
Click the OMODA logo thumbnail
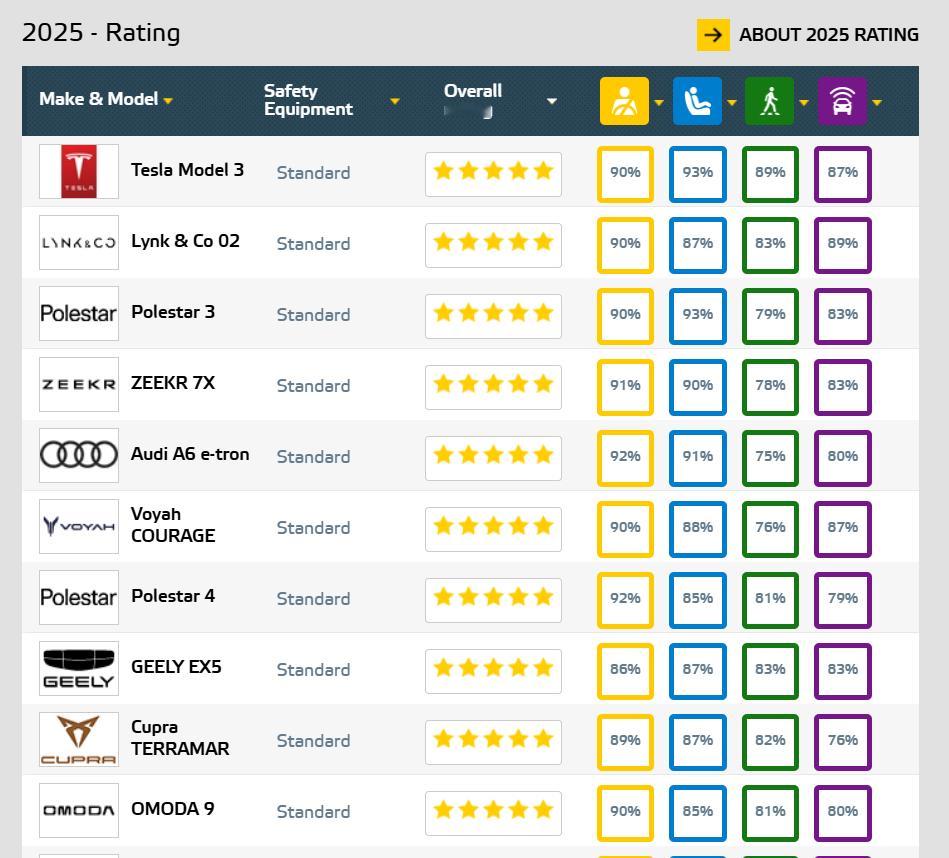pos(79,810)
